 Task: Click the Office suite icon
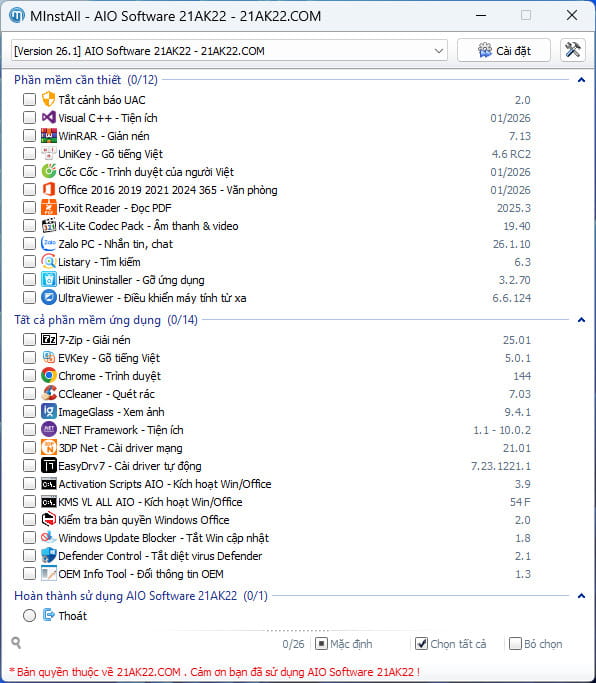point(48,189)
